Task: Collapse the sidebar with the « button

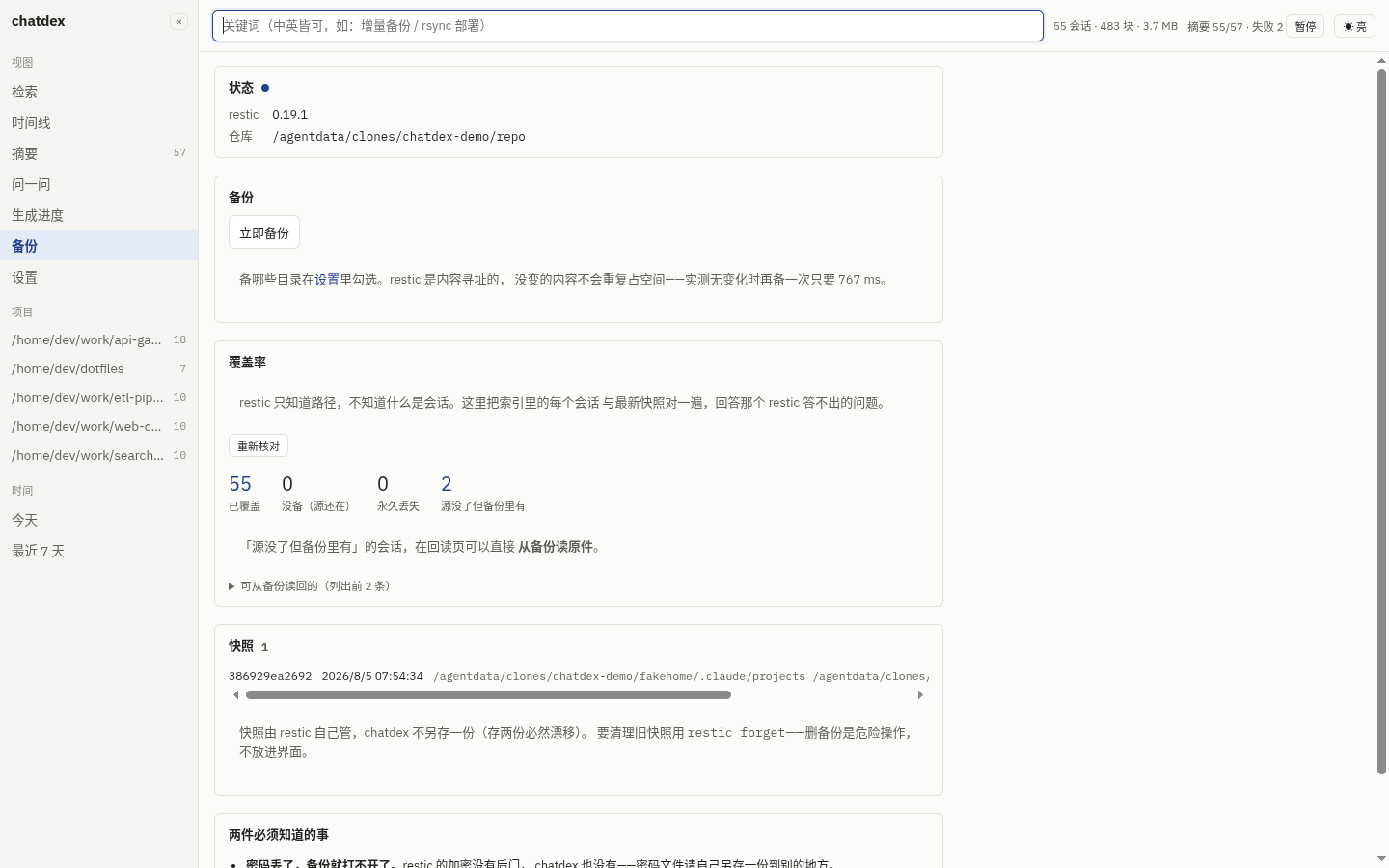Action: click(178, 21)
